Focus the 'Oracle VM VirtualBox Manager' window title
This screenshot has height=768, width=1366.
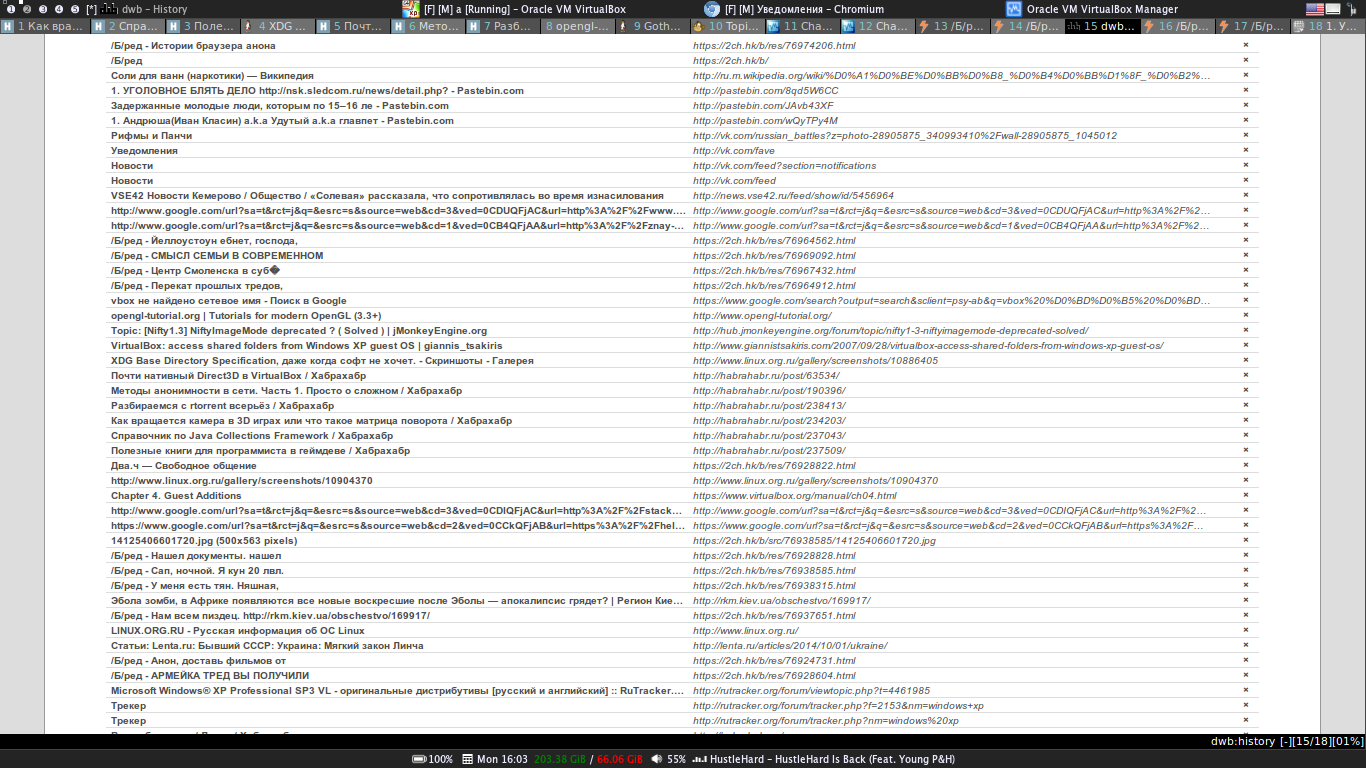click(1102, 9)
